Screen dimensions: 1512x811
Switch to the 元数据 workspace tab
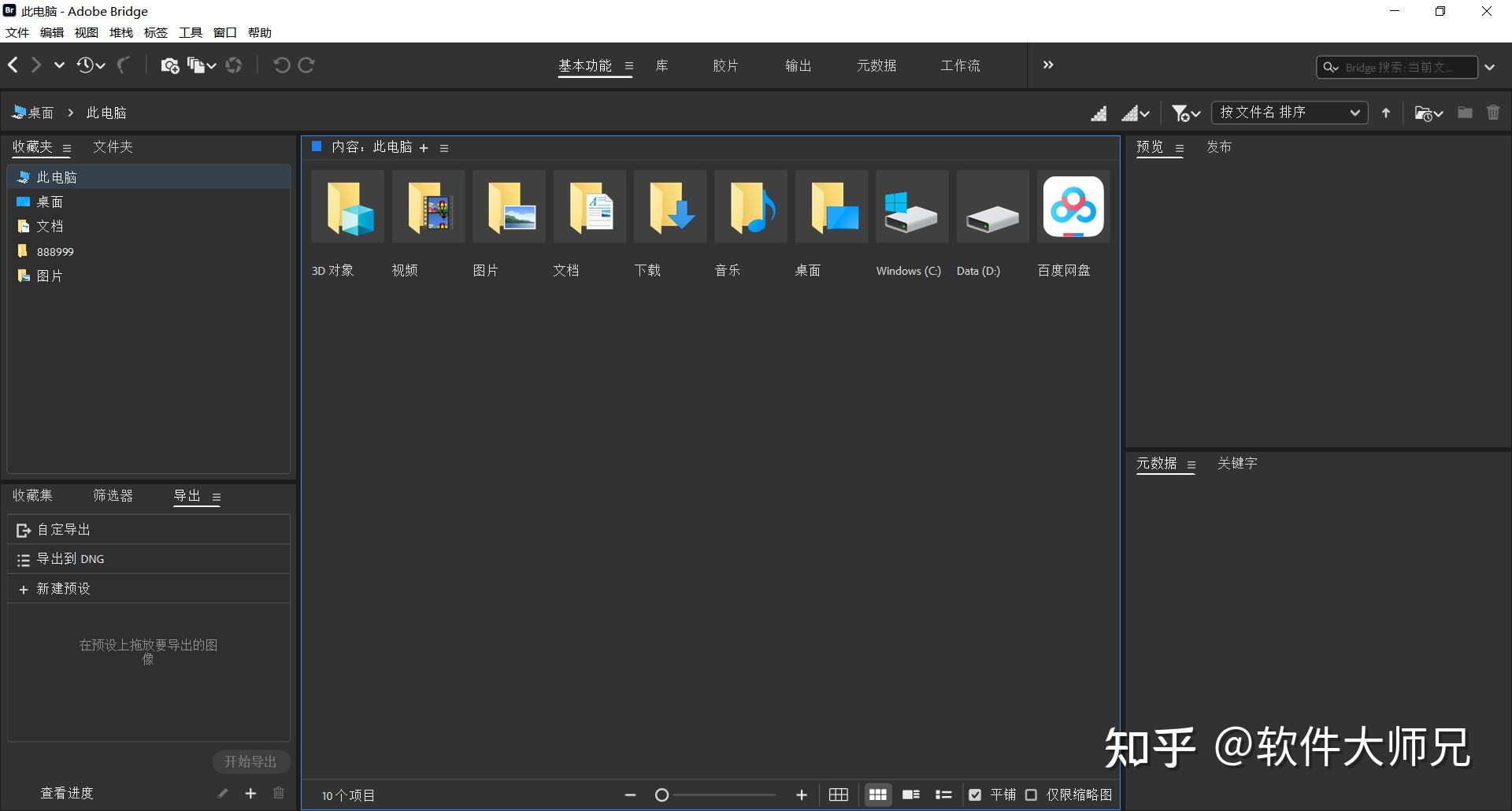(876, 65)
